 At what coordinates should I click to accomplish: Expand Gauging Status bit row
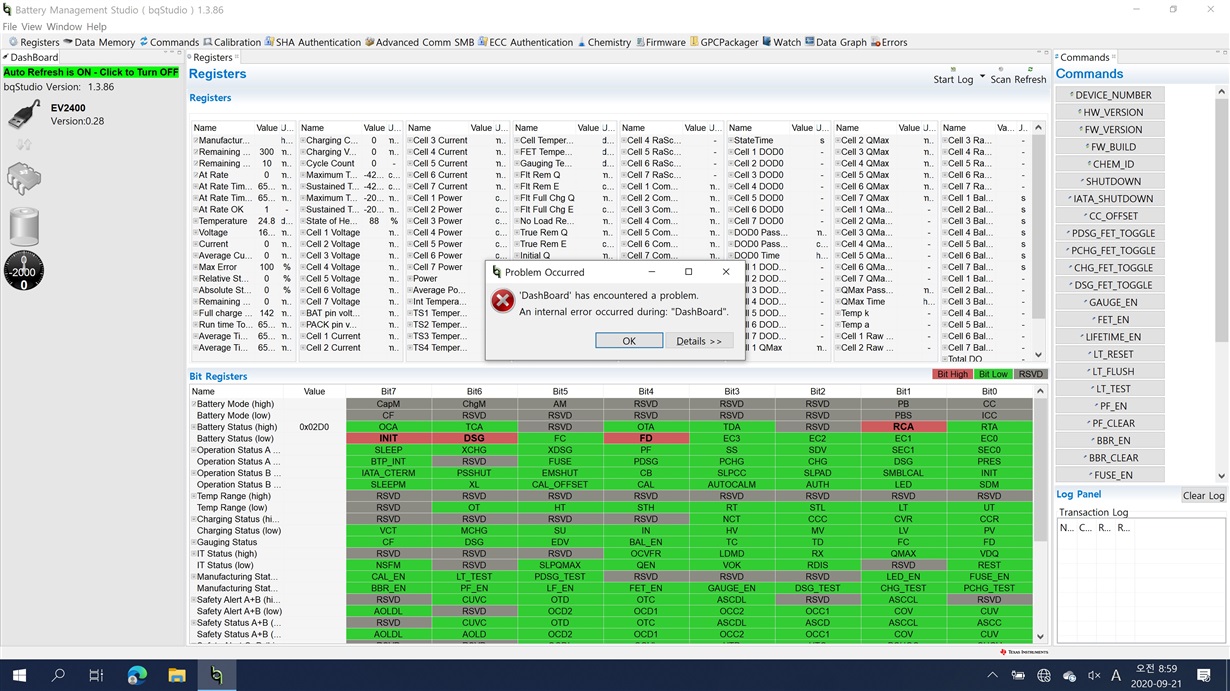[194, 542]
